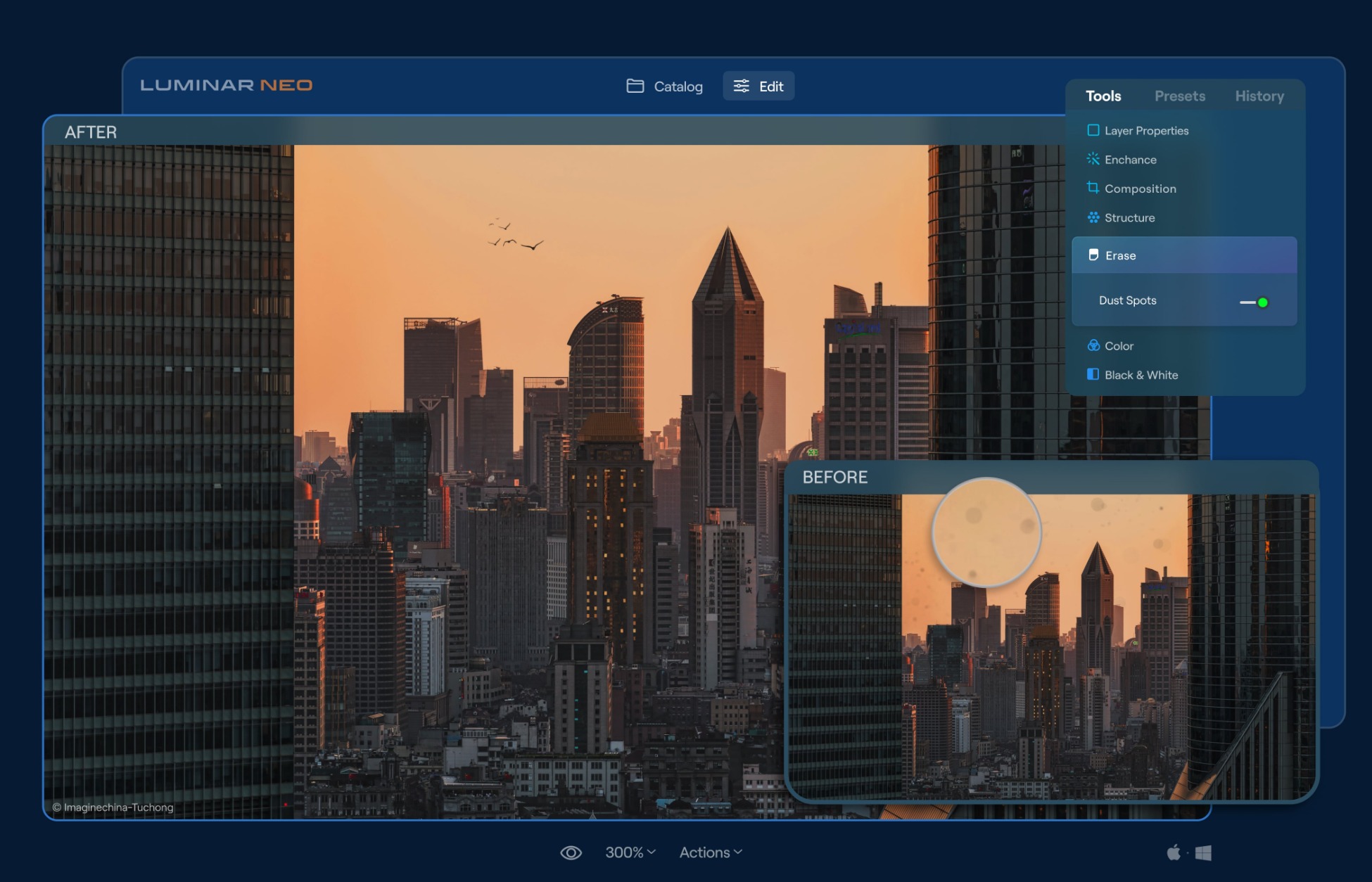Screen dimensions: 1372x882
Task: Click the Structure dots icon
Action: pos(1093,217)
